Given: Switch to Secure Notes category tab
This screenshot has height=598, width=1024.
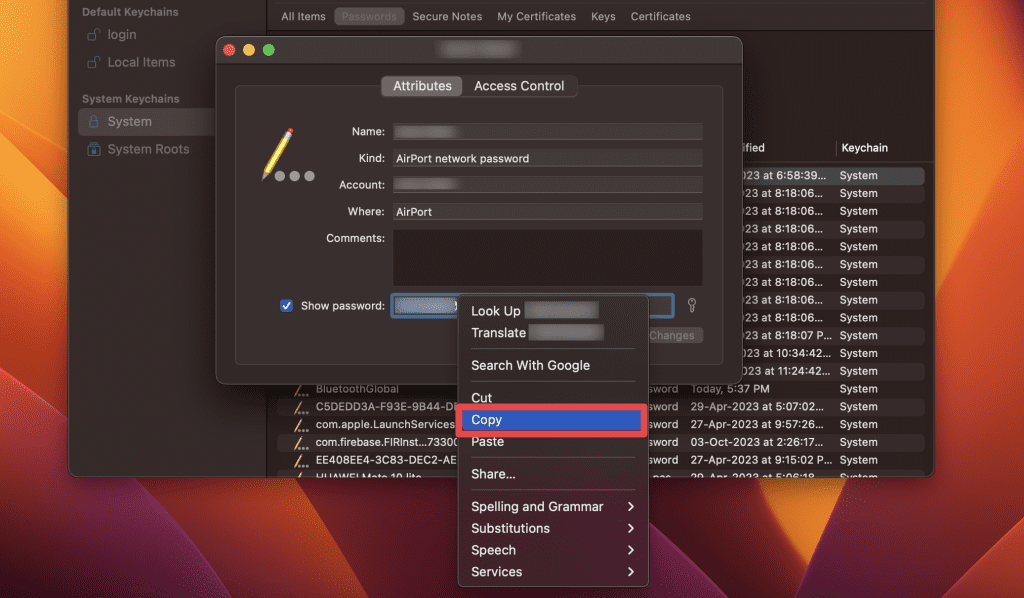Looking at the screenshot, I should [447, 16].
